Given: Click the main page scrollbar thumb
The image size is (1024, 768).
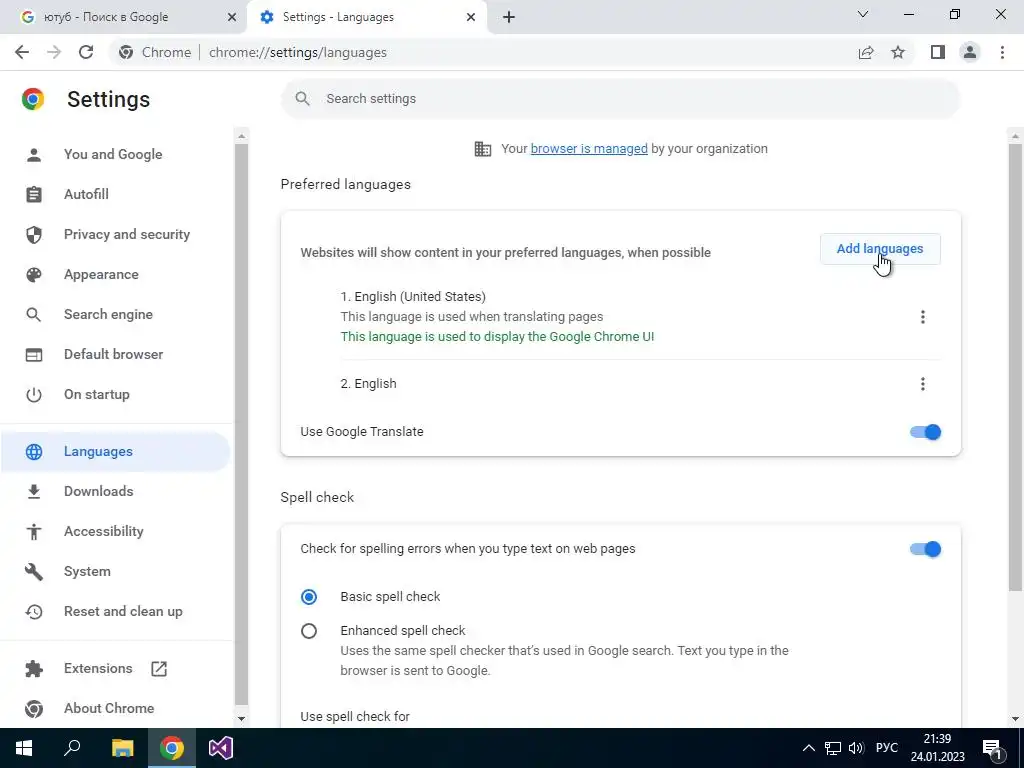Looking at the screenshot, I should point(1015,367).
